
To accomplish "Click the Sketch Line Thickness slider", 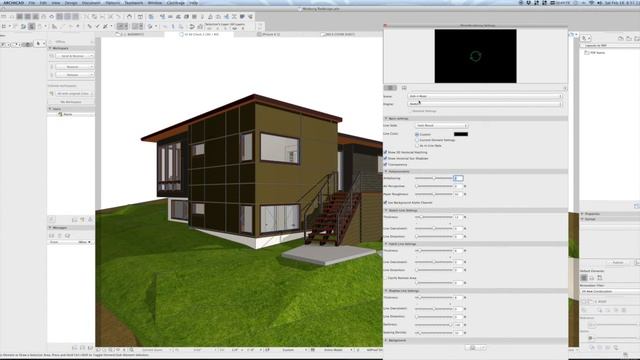I will pyautogui.click(x=433, y=217).
